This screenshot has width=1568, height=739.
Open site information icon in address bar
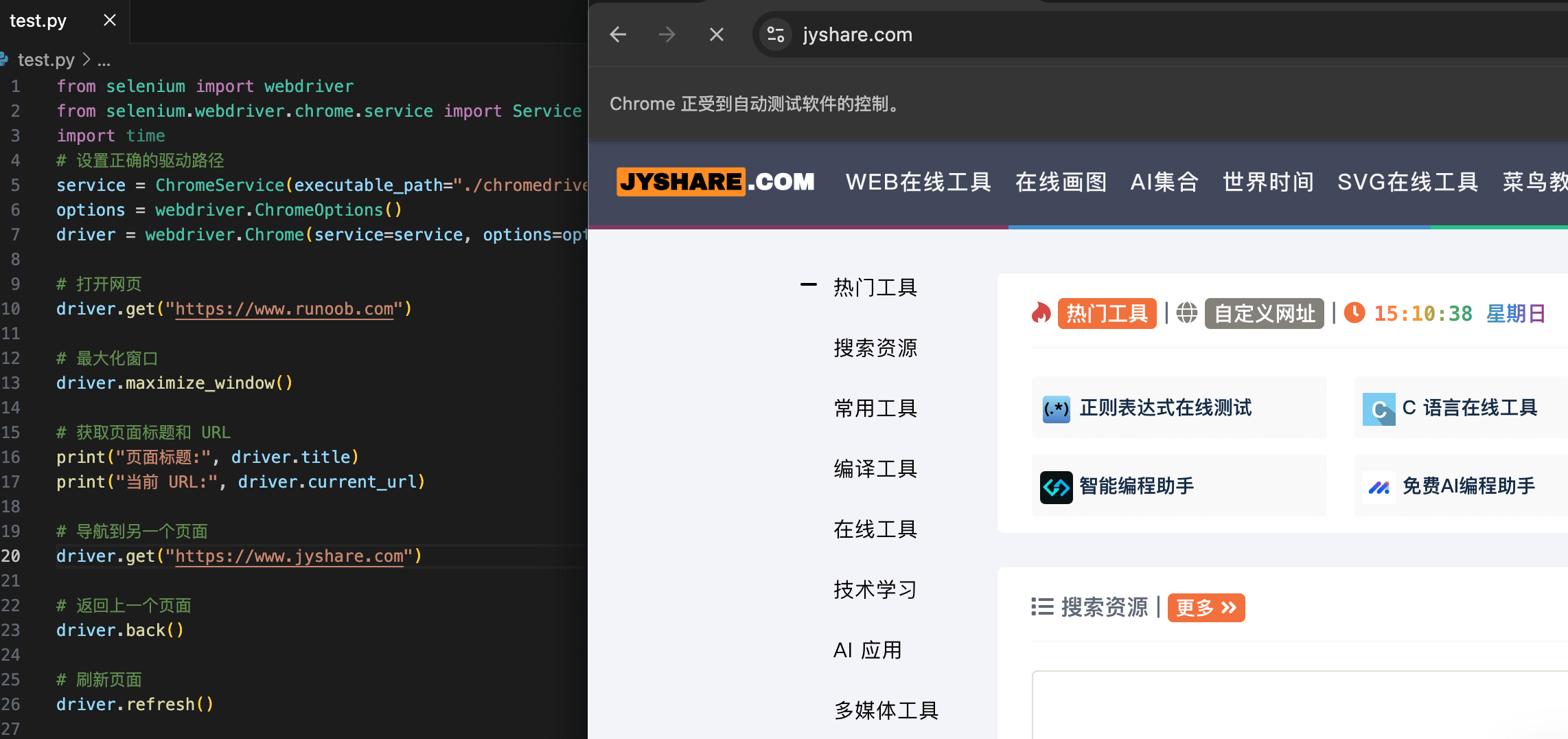click(x=776, y=34)
